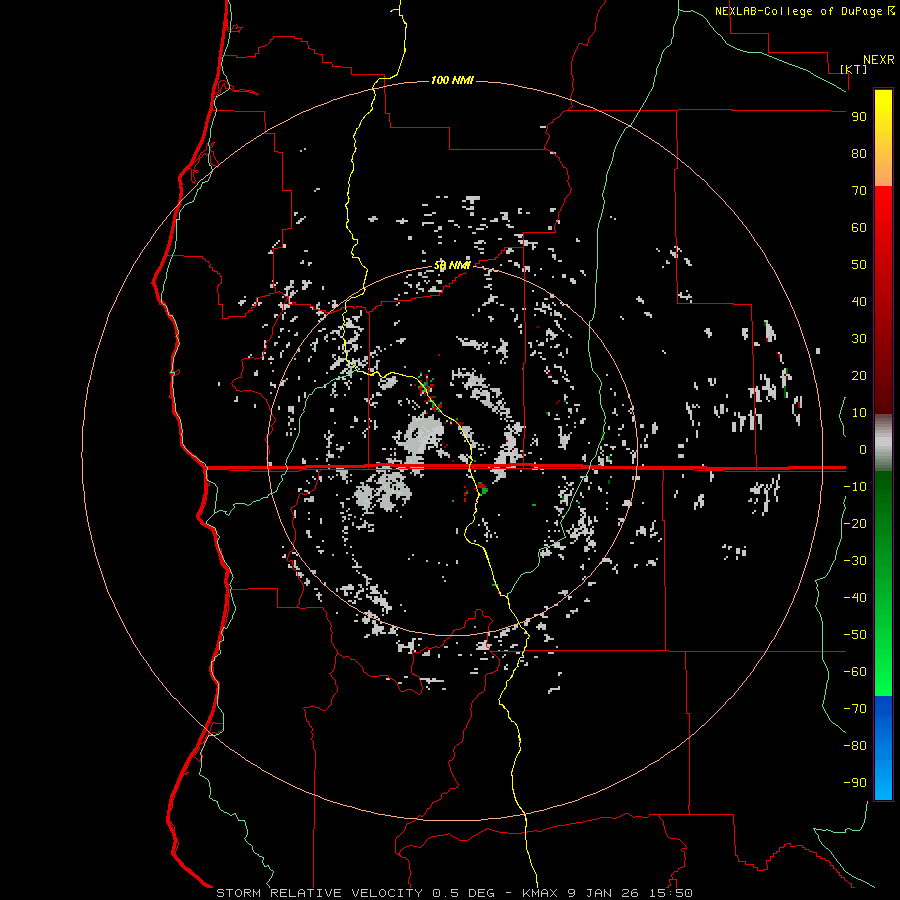The width and height of the screenshot is (900, 900).
Task: Select the "-50" value on velocity scale
Action: (855, 635)
